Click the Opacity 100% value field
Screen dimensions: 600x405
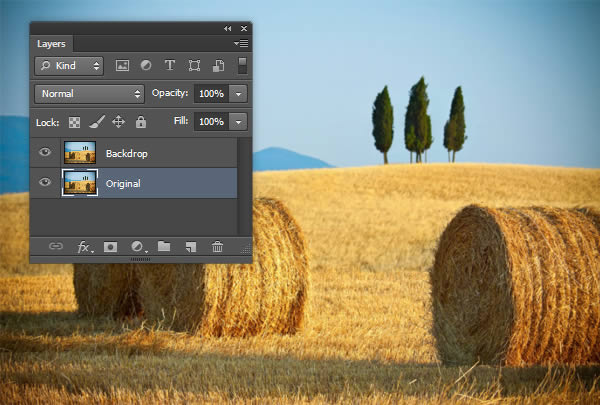(211, 94)
